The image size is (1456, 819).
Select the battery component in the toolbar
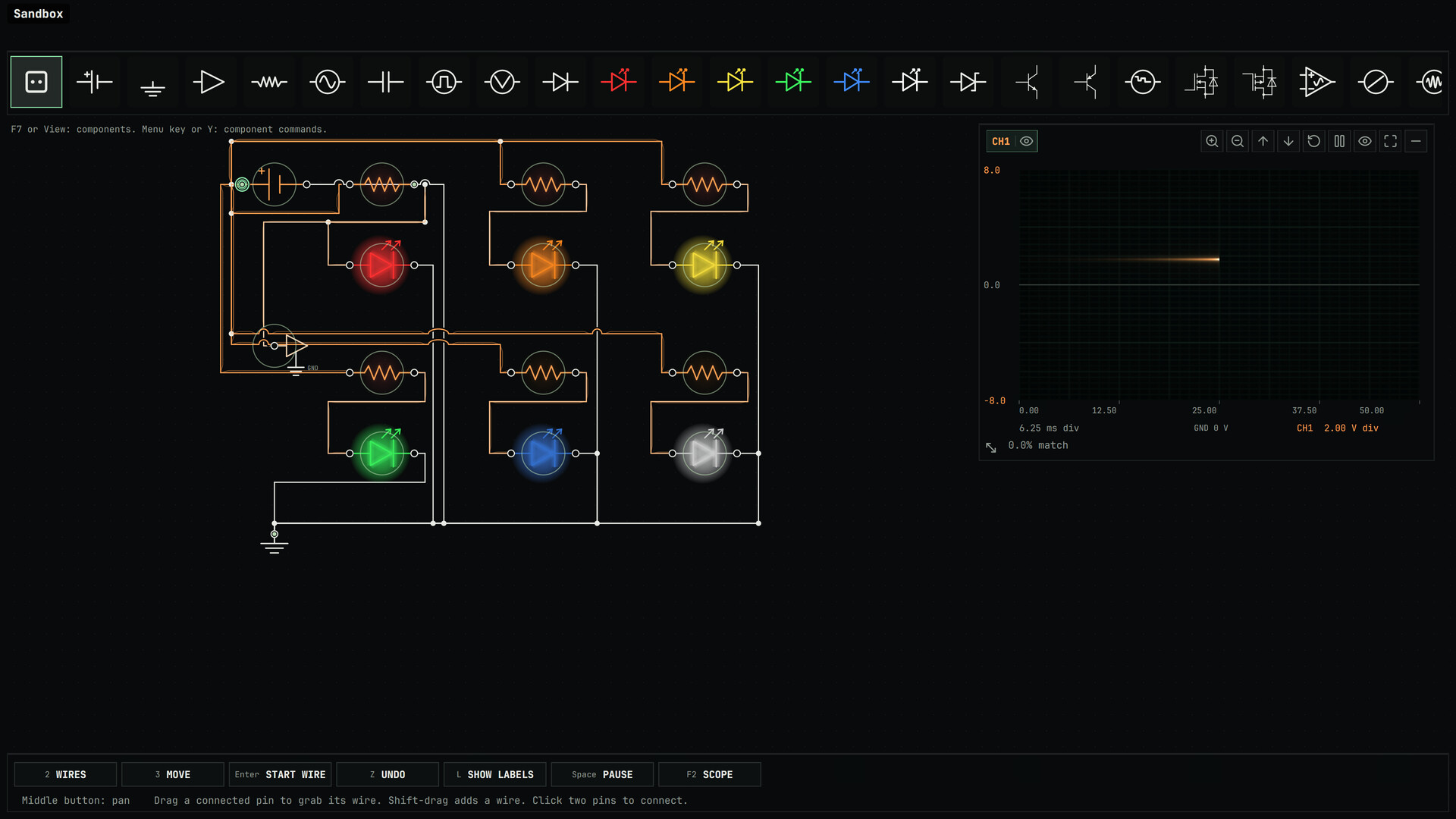(x=95, y=82)
